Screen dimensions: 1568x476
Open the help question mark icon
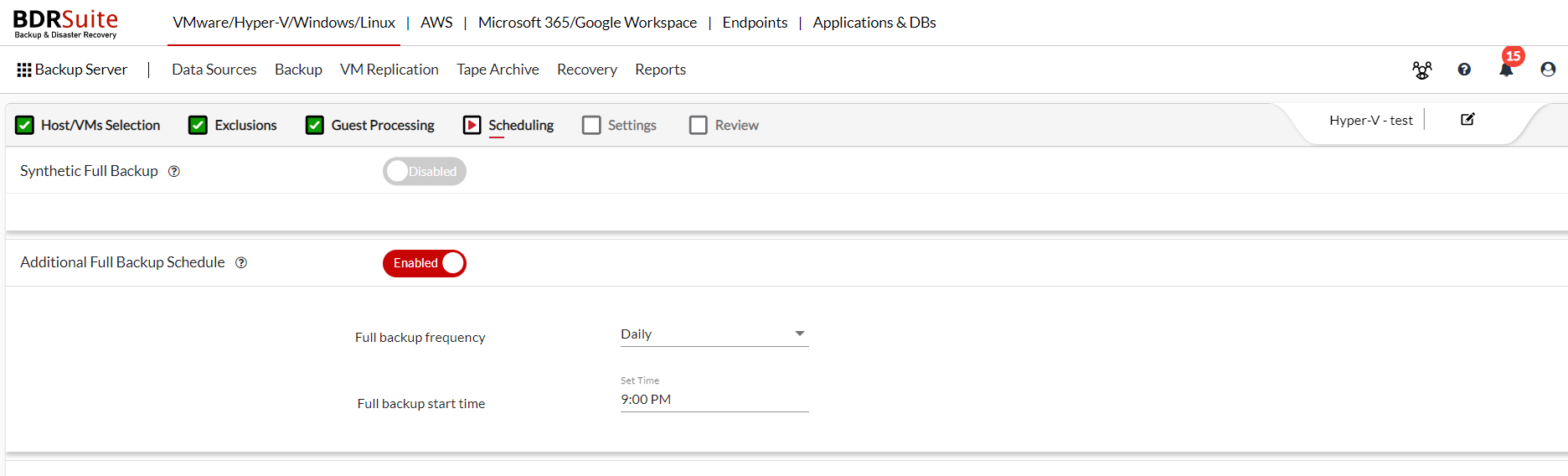[1464, 70]
